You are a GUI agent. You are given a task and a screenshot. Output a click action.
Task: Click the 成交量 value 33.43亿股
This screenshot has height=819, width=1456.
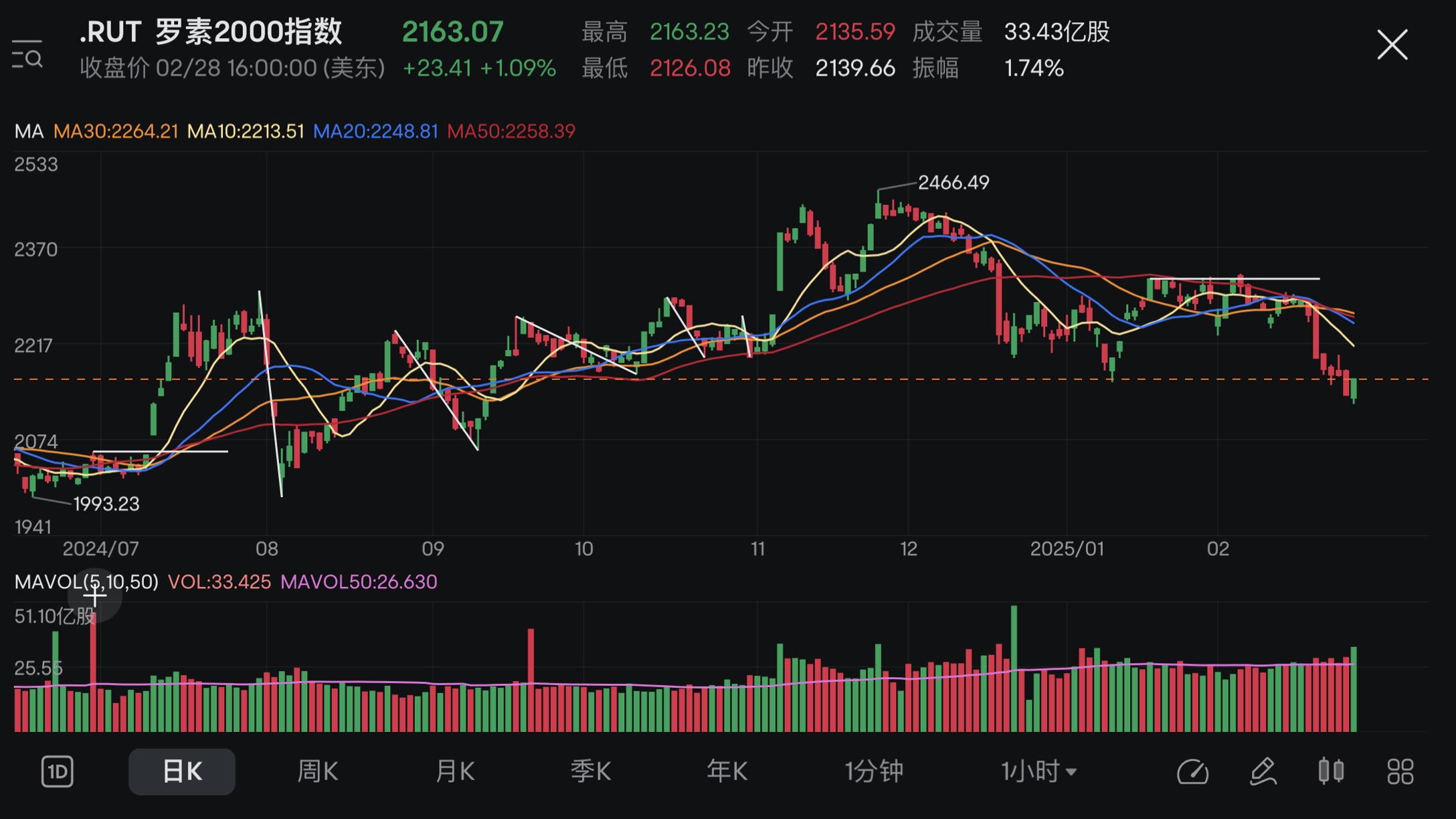pyautogui.click(x=1057, y=31)
